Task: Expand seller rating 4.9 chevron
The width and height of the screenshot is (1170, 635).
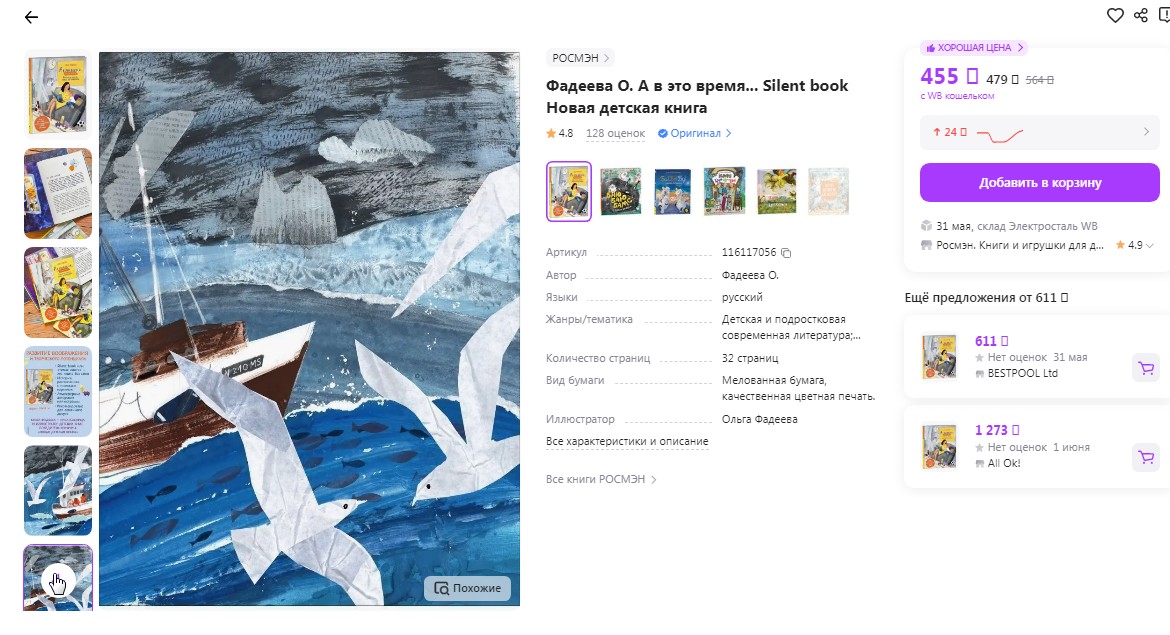Action: point(1150,245)
